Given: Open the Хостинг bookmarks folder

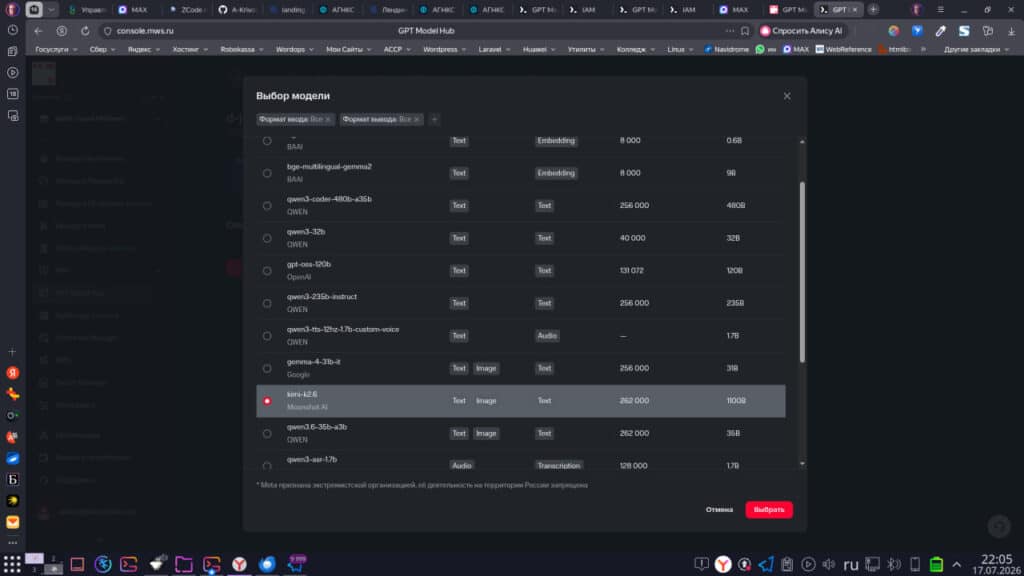Looking at the screenshot, I should tap(189, 50).
